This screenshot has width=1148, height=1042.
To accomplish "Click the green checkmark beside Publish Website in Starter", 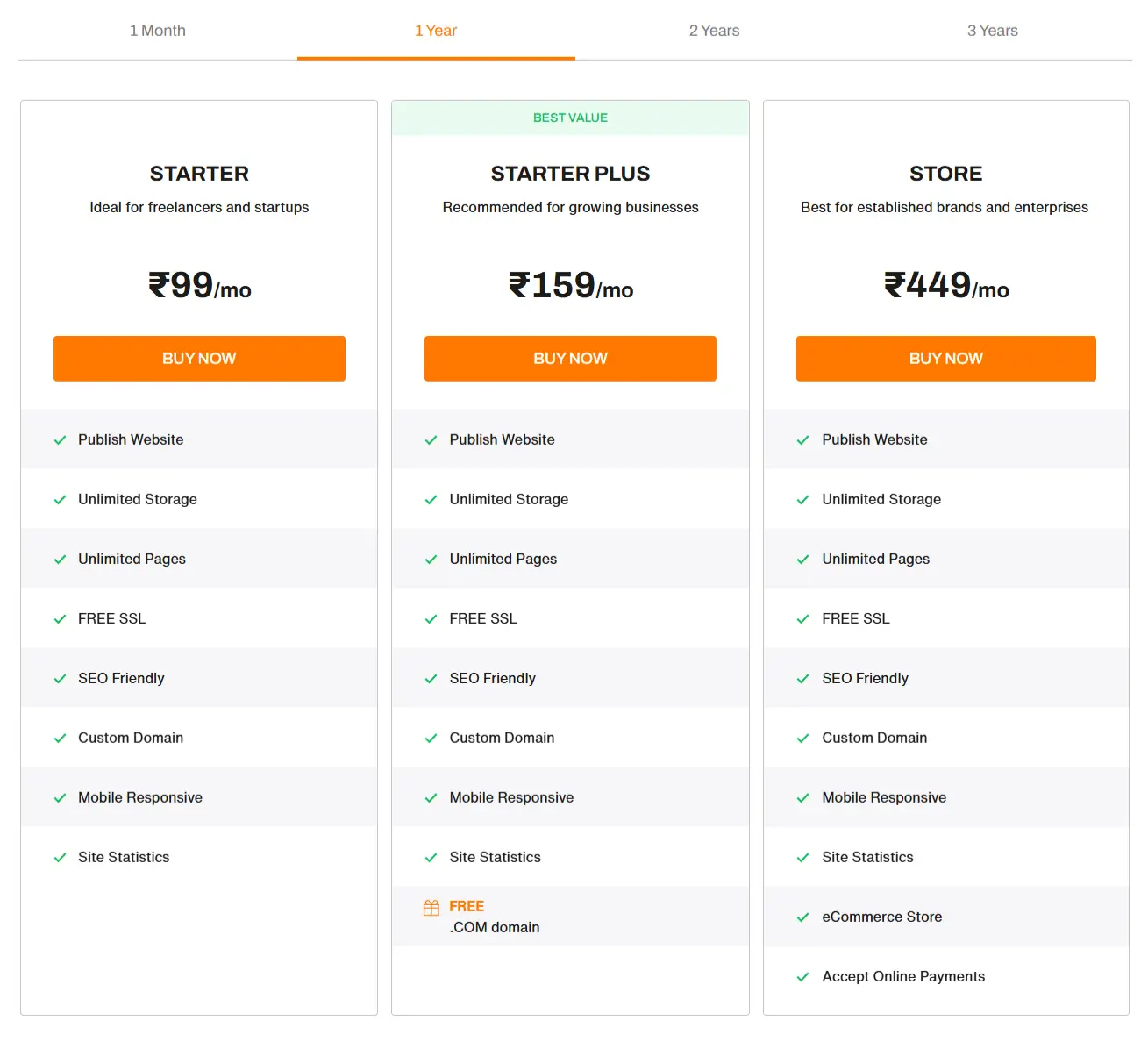I will [x=59, y=439].
